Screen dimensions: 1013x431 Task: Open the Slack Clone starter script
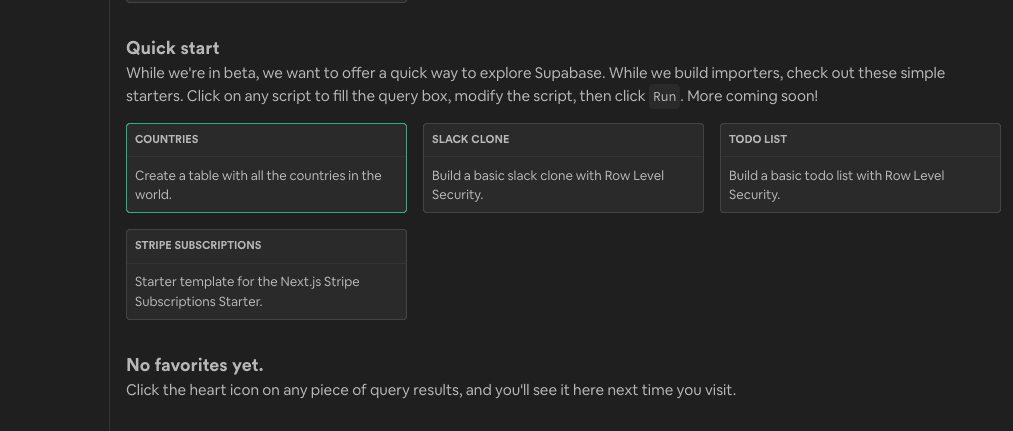(563, 168)
